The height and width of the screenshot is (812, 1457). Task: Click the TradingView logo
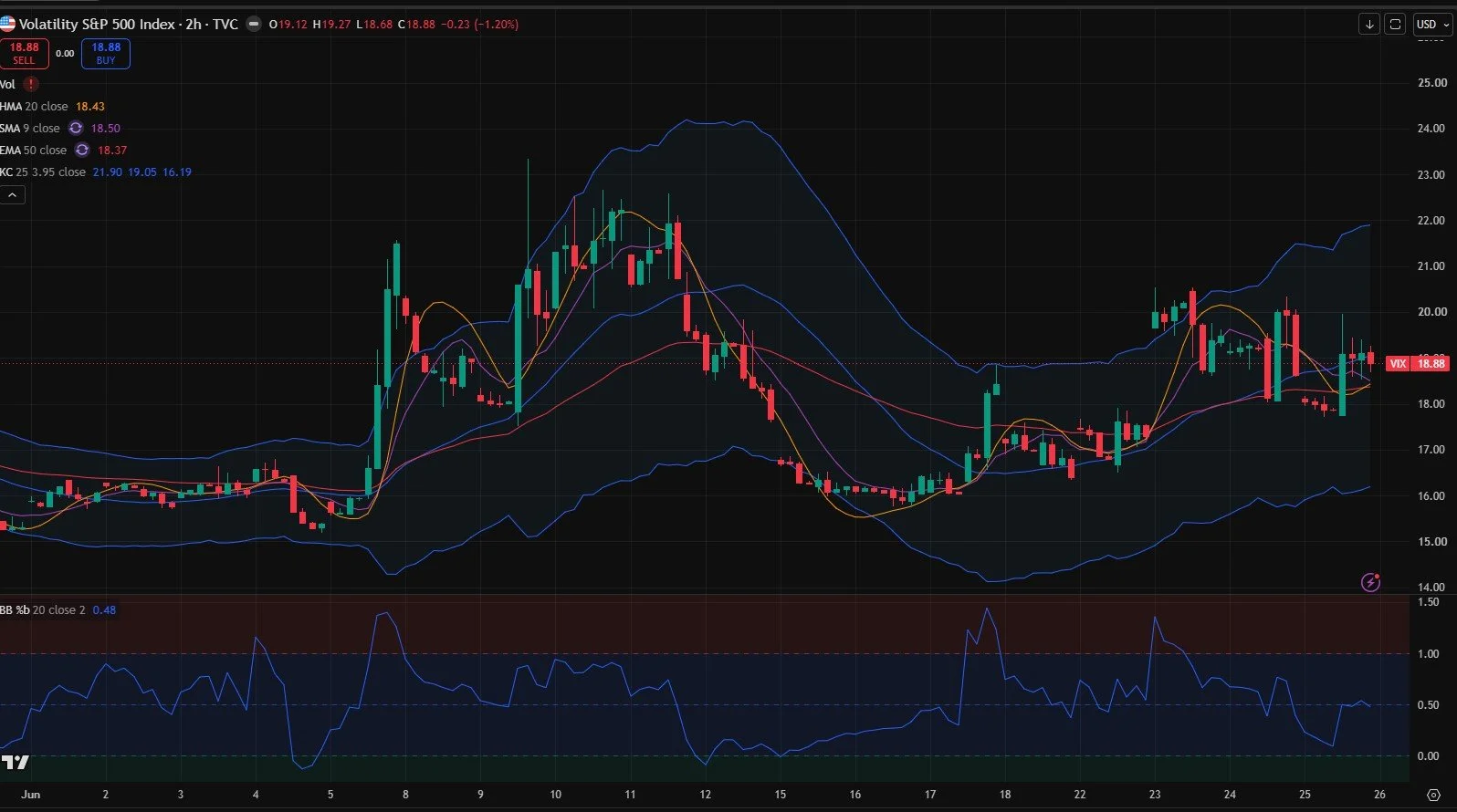coord(16,763)
